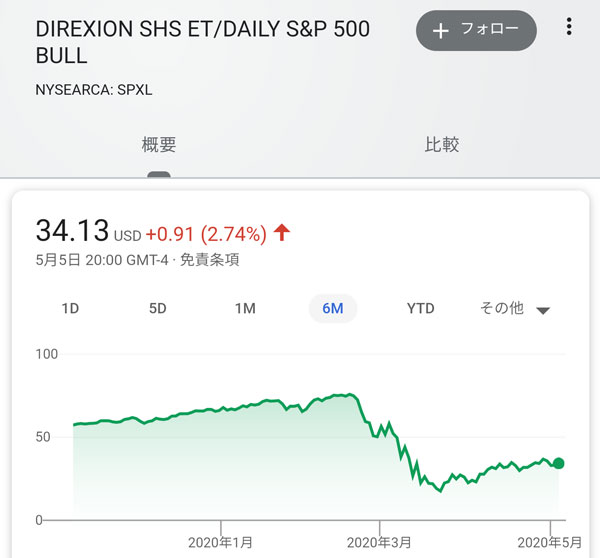The image size is (600, 558).
Task: Select the YTD time range
Action: coord(421,308)
